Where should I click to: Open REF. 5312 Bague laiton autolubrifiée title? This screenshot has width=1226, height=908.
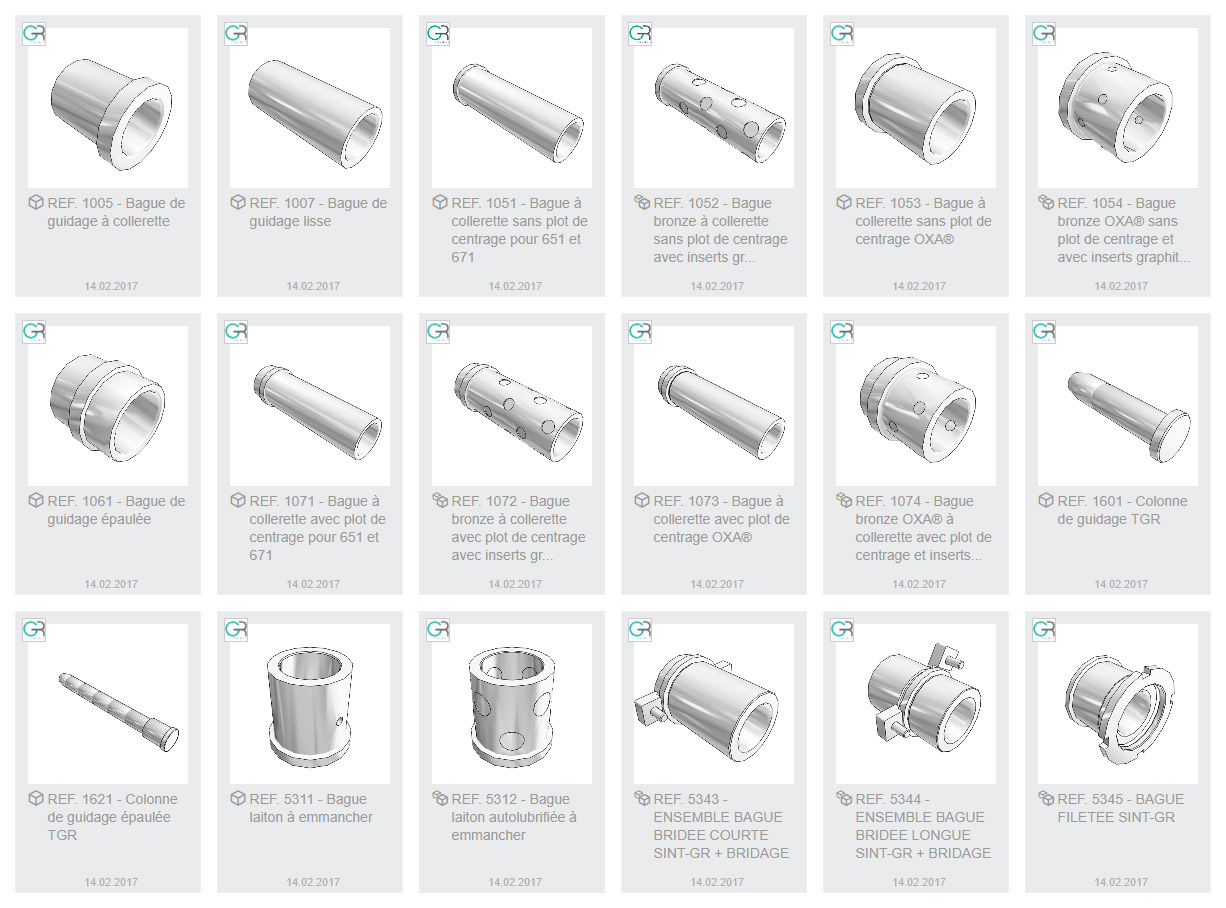click(x=514, y=817)
